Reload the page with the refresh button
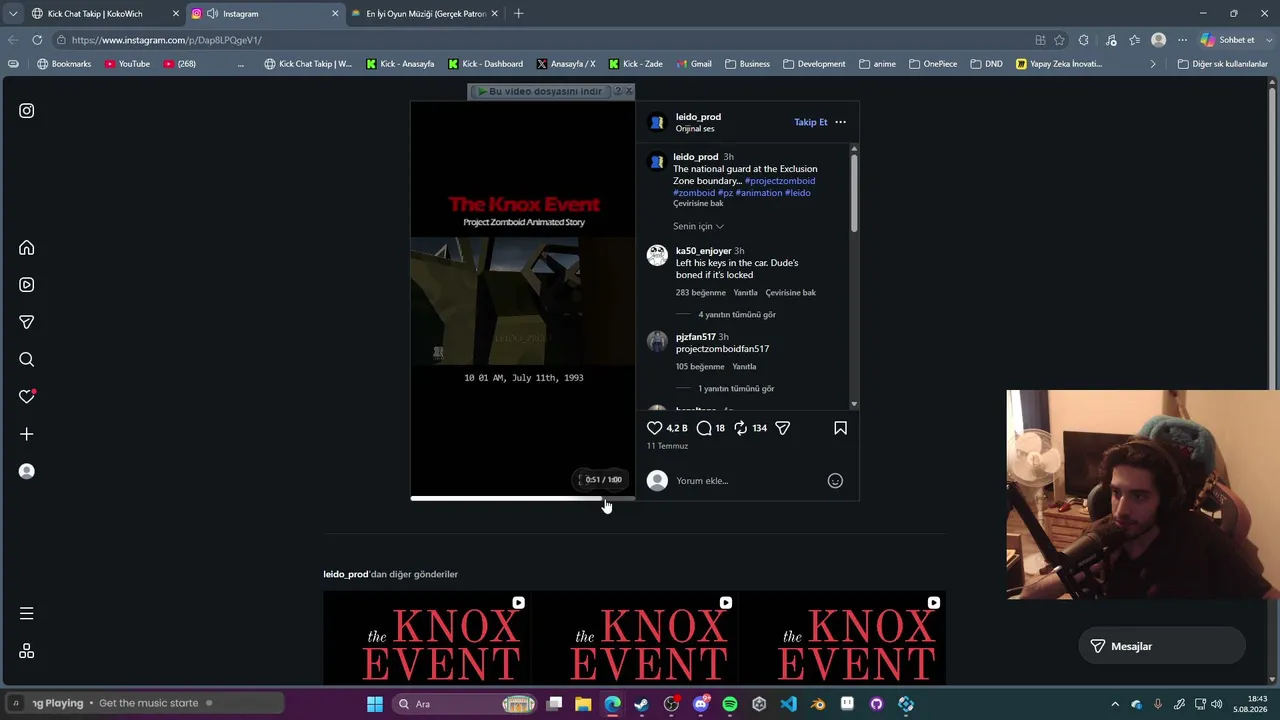 coord(37,40)
